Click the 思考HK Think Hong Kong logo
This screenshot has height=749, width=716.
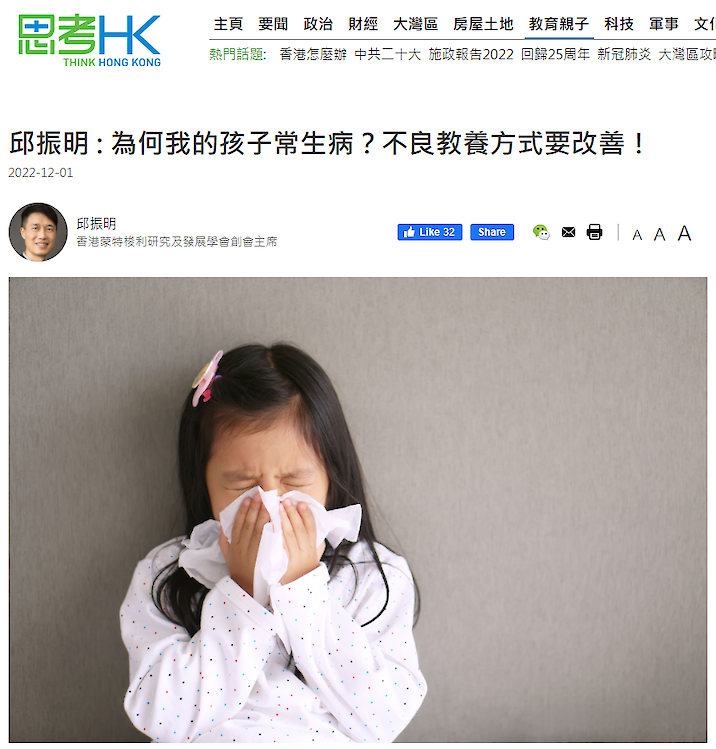(x=89, y=41)
